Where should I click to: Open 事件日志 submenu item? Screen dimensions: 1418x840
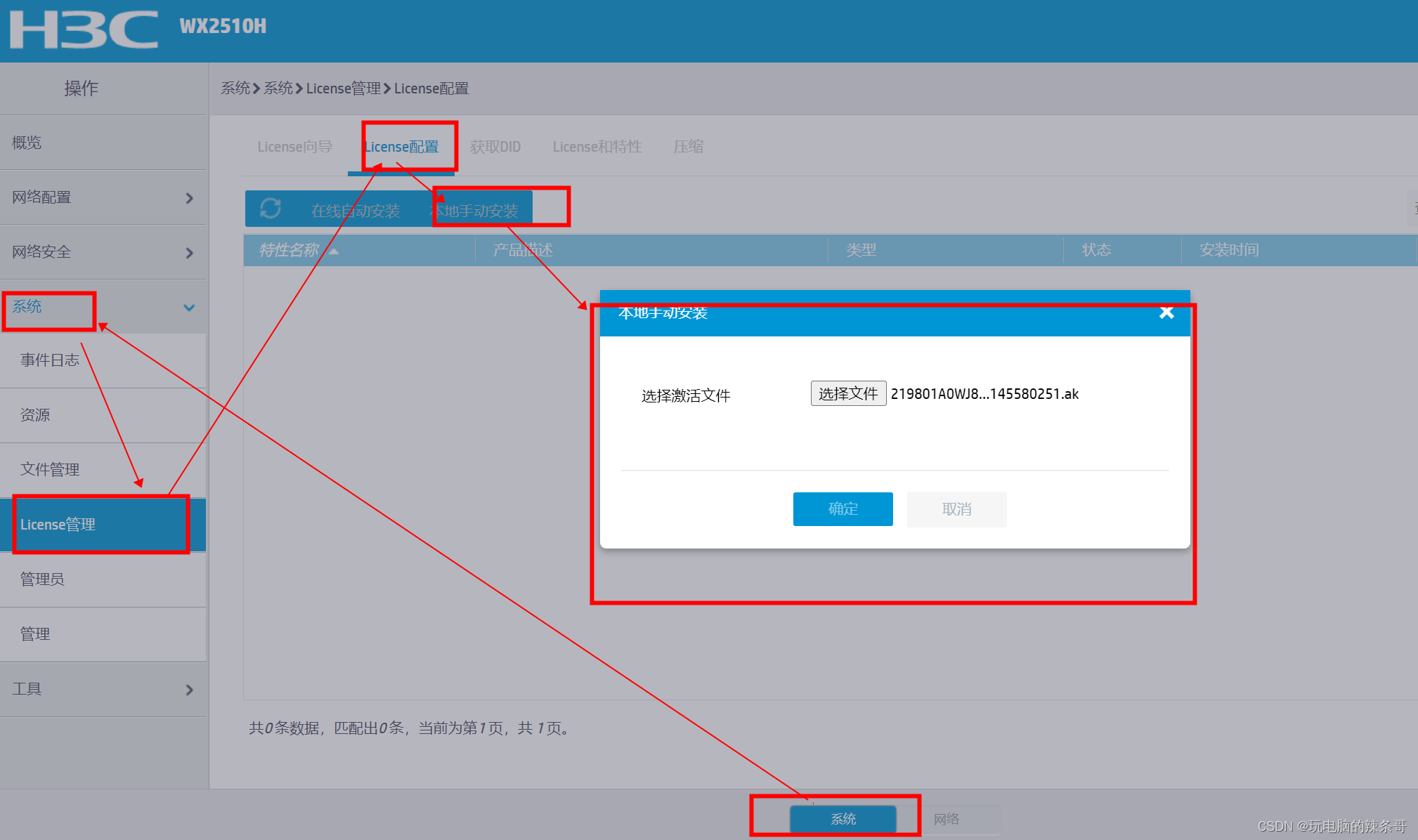tap(103, 360)
